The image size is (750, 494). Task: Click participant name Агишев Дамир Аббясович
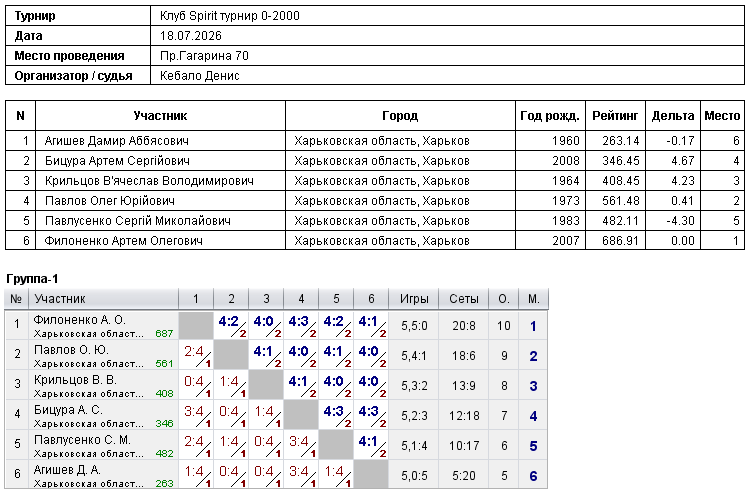[x=116, y=141]
